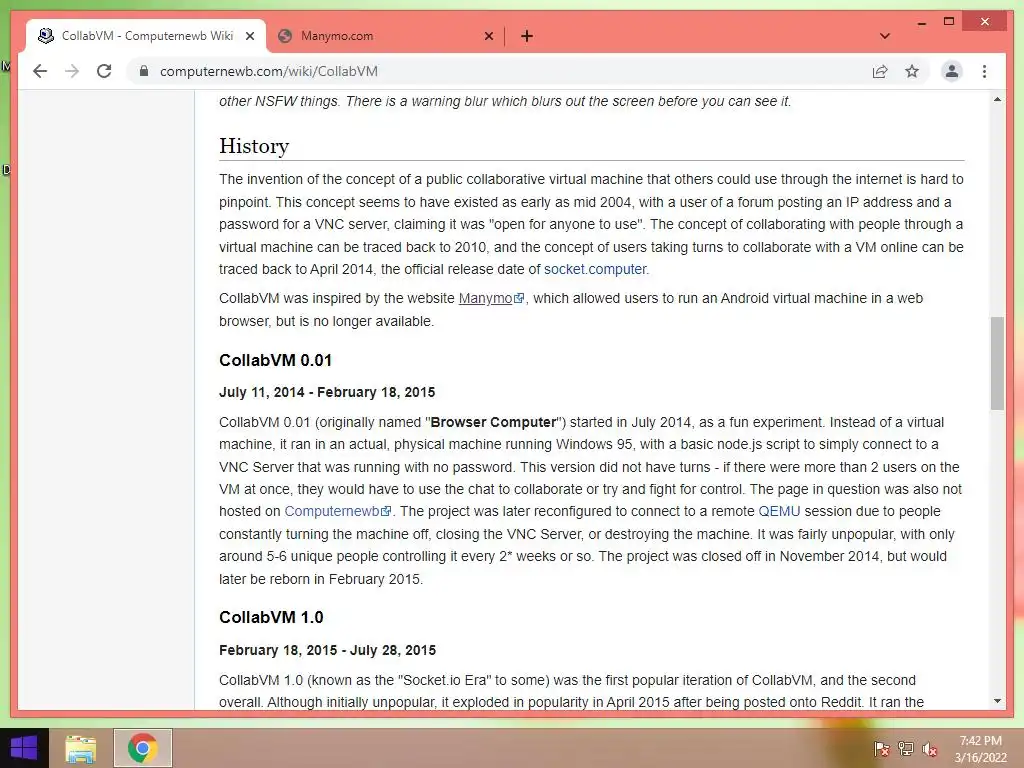
Task: Click the "February 18, 2015 - July 28, 2015" text
Action: (x=327, y=650)
